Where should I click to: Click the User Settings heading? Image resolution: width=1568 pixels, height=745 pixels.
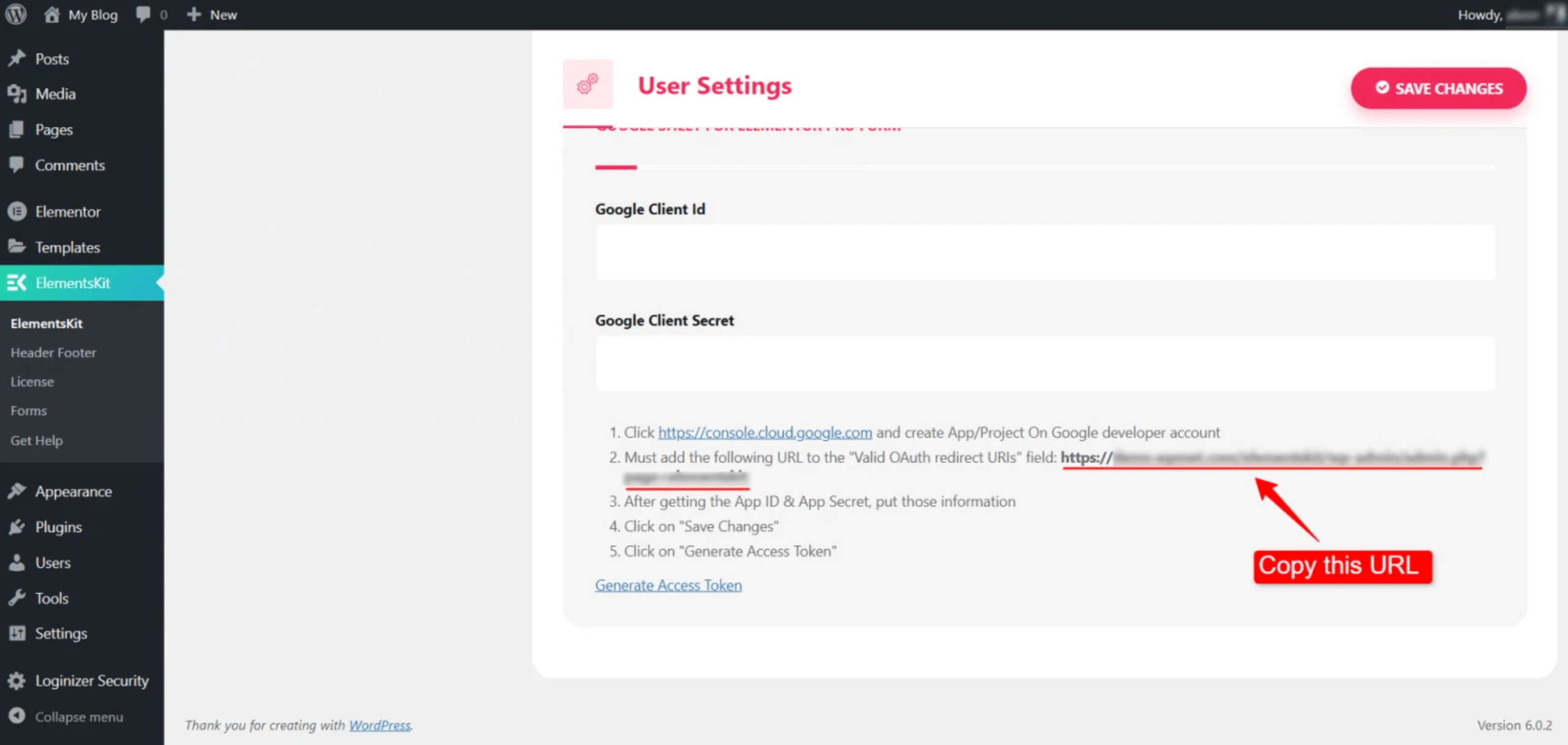click(714, 85)
